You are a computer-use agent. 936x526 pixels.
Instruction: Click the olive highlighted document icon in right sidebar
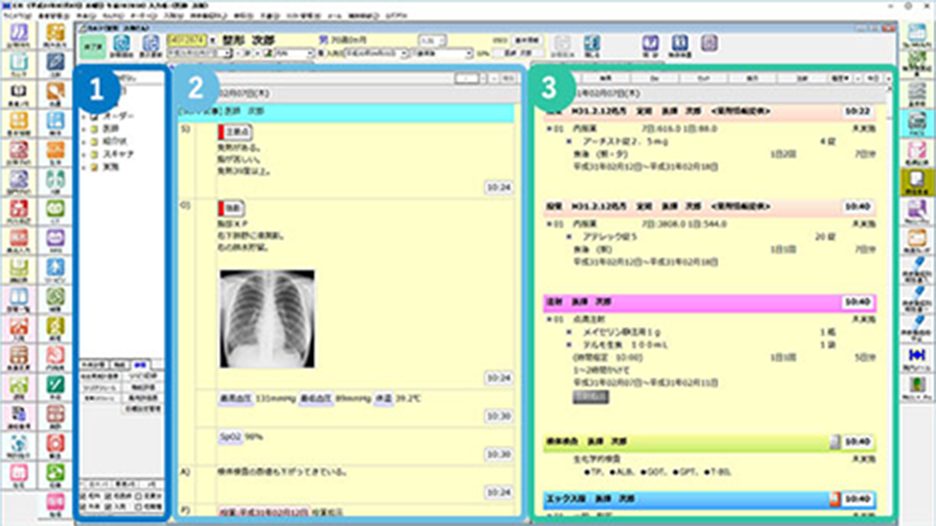(x=917, y=182)
